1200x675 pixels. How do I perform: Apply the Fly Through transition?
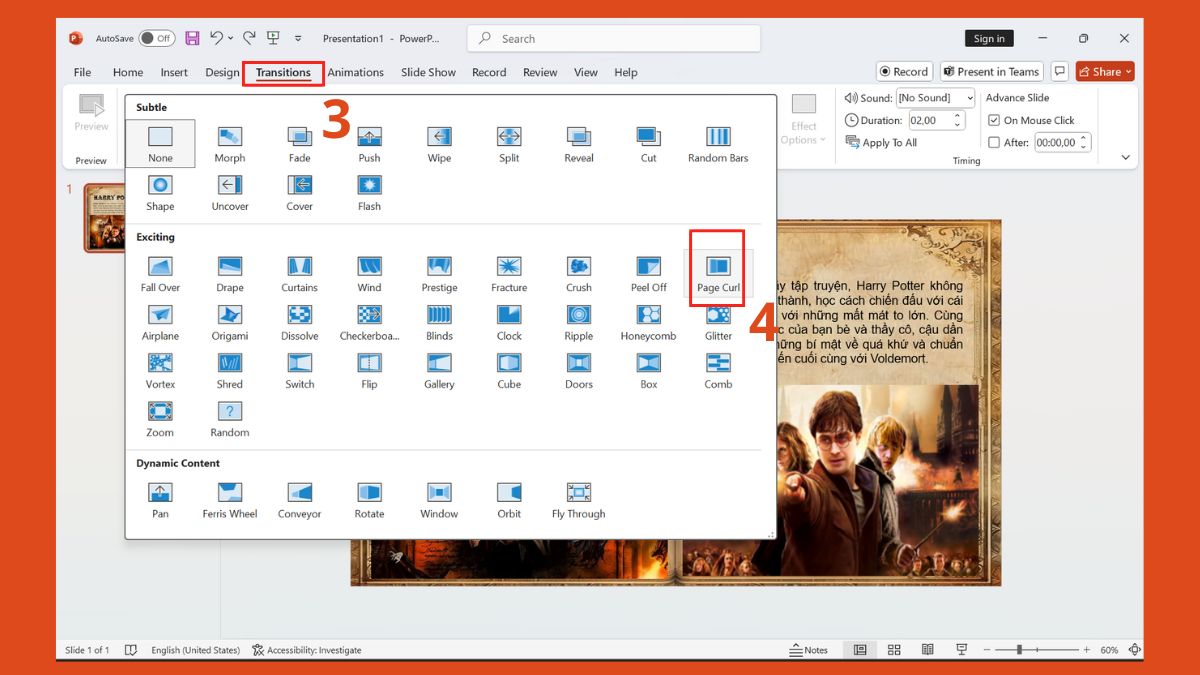[577, 498]
